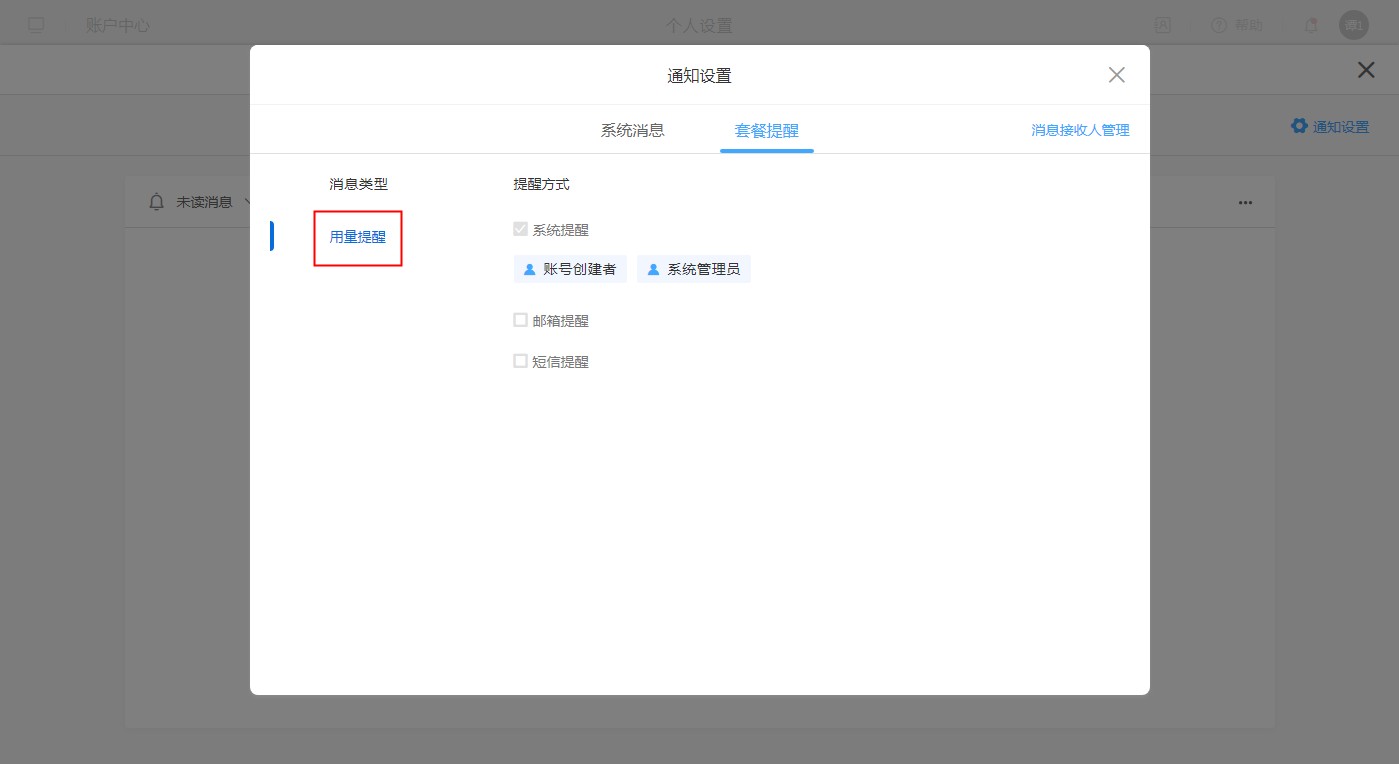Click the monitor icon left of 账户中心
1399x764 pixels.
[36, 25]
